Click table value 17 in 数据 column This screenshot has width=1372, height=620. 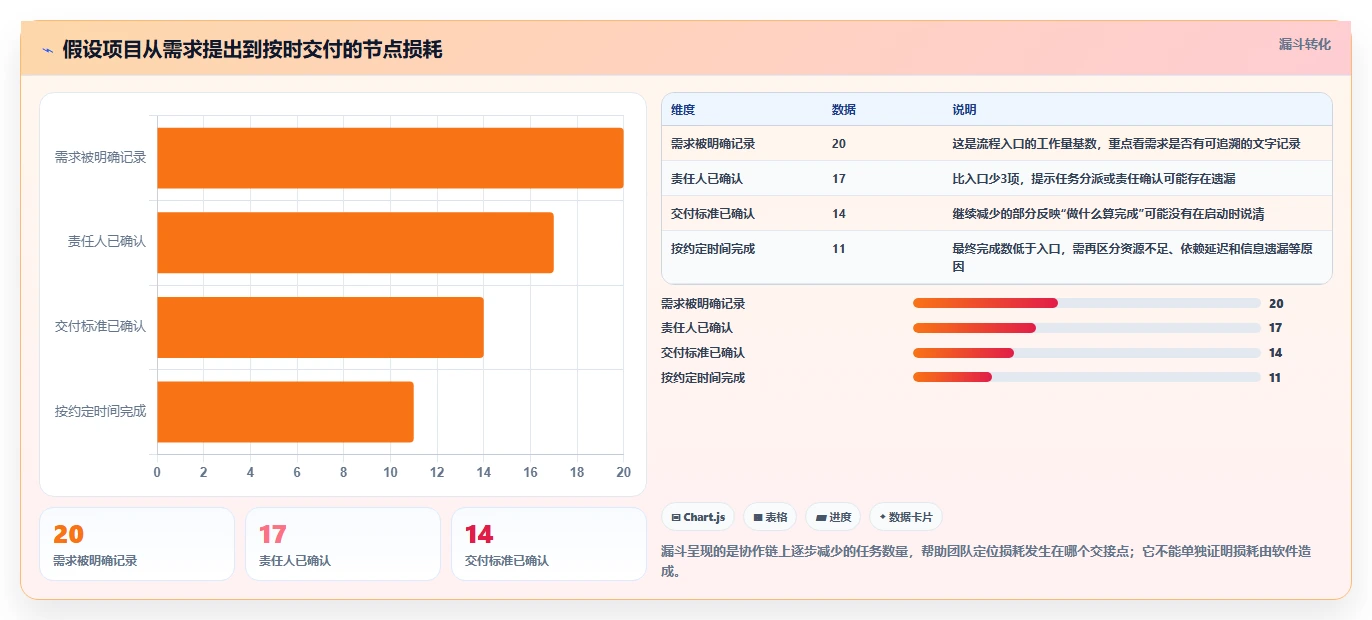(838, 179)
